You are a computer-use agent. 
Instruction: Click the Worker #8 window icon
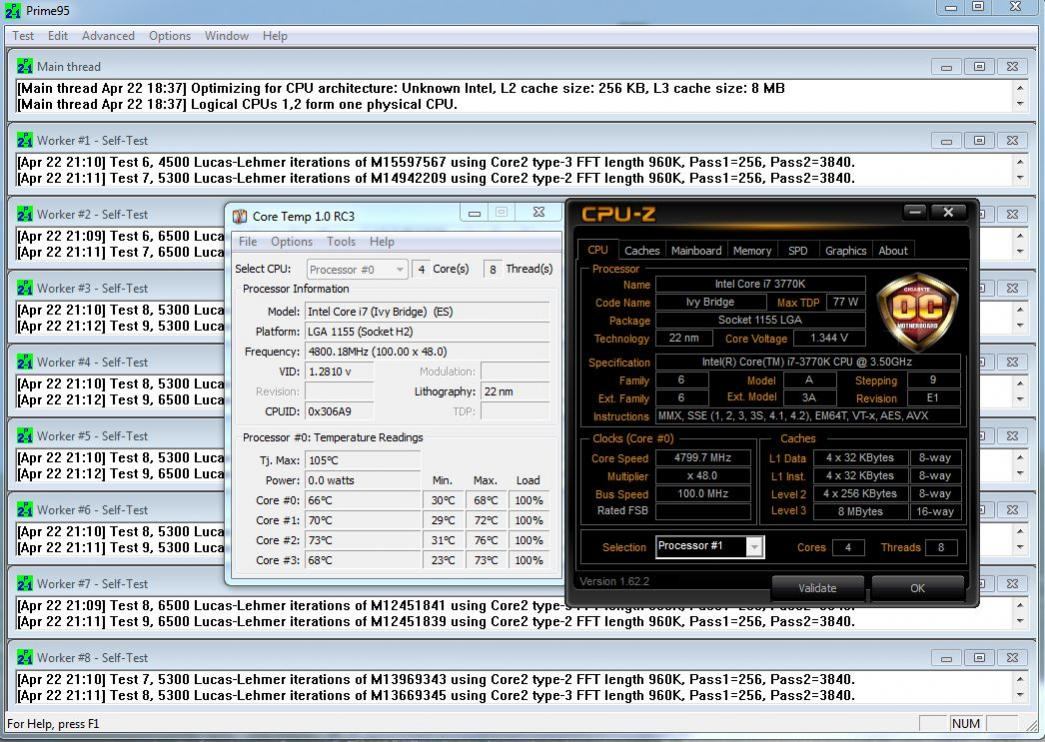point(25,658)
